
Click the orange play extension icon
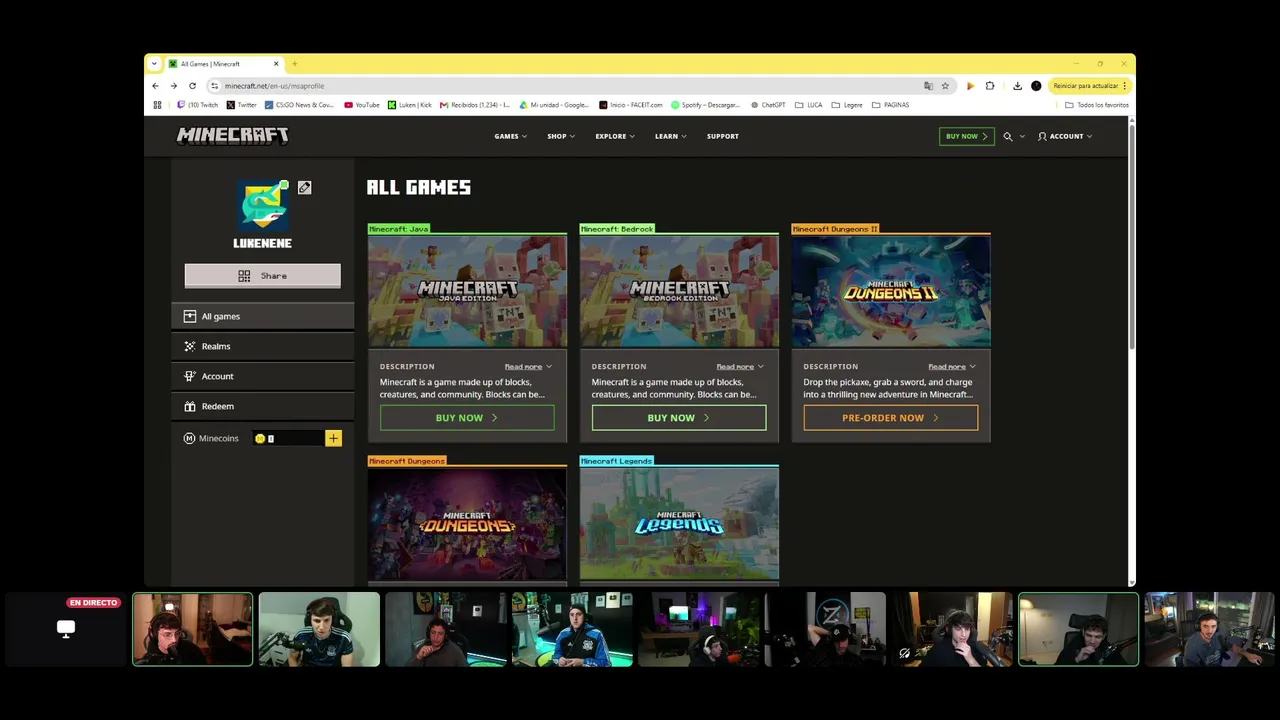(970, 86)
